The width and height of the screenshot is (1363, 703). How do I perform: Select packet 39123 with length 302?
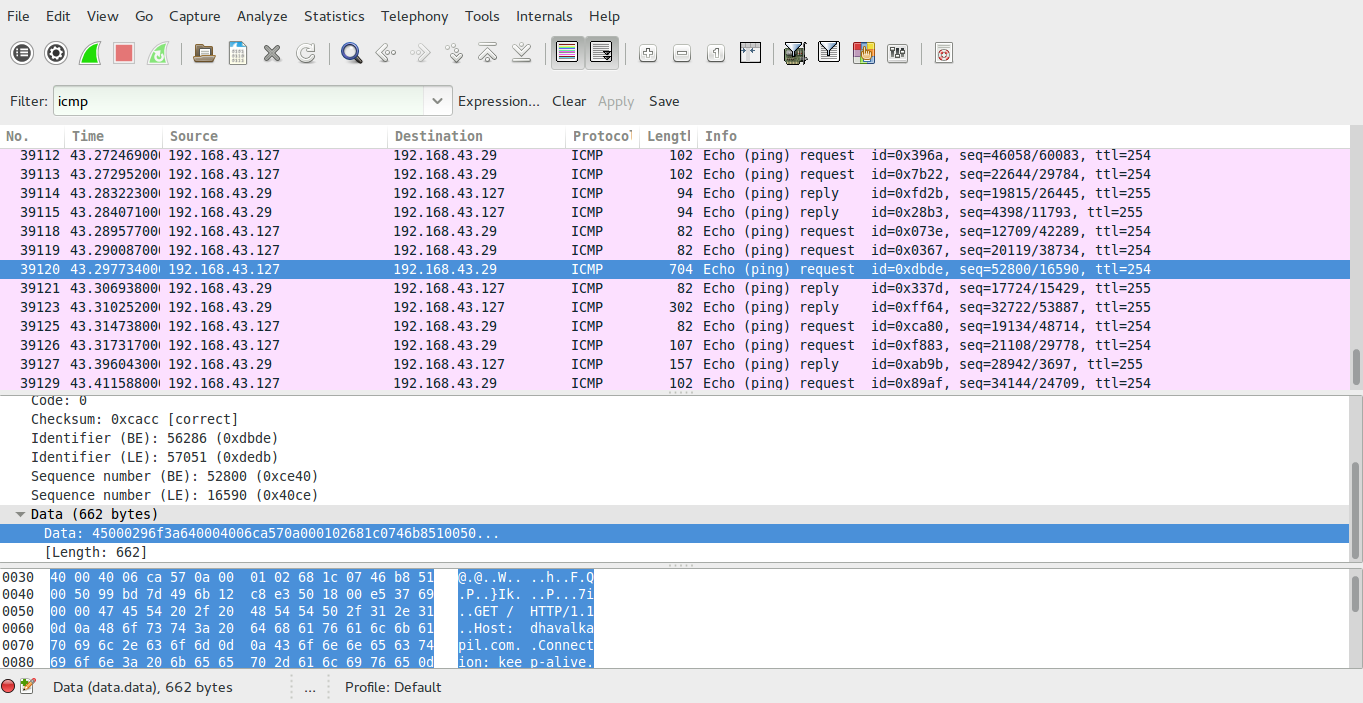(674, 307)
